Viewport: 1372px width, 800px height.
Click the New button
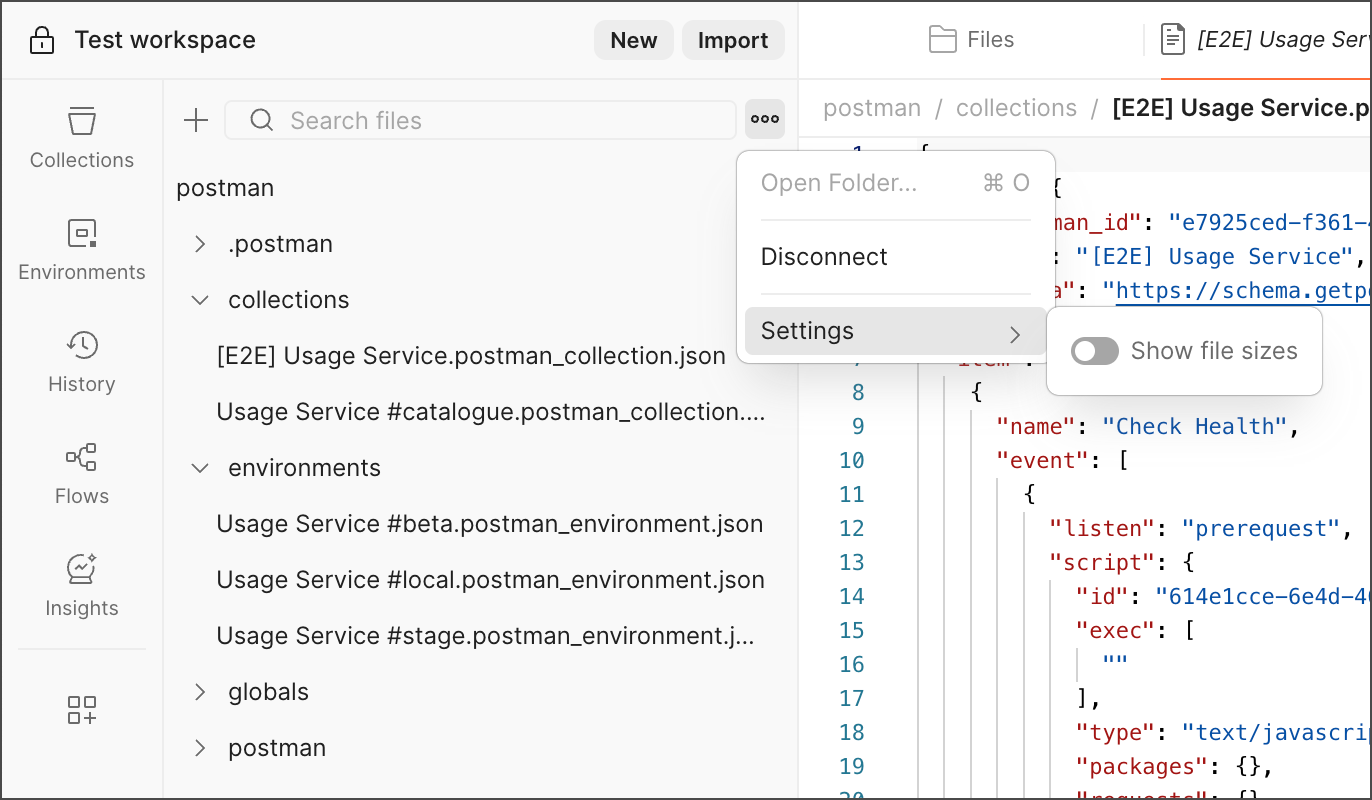coord(634,40)
